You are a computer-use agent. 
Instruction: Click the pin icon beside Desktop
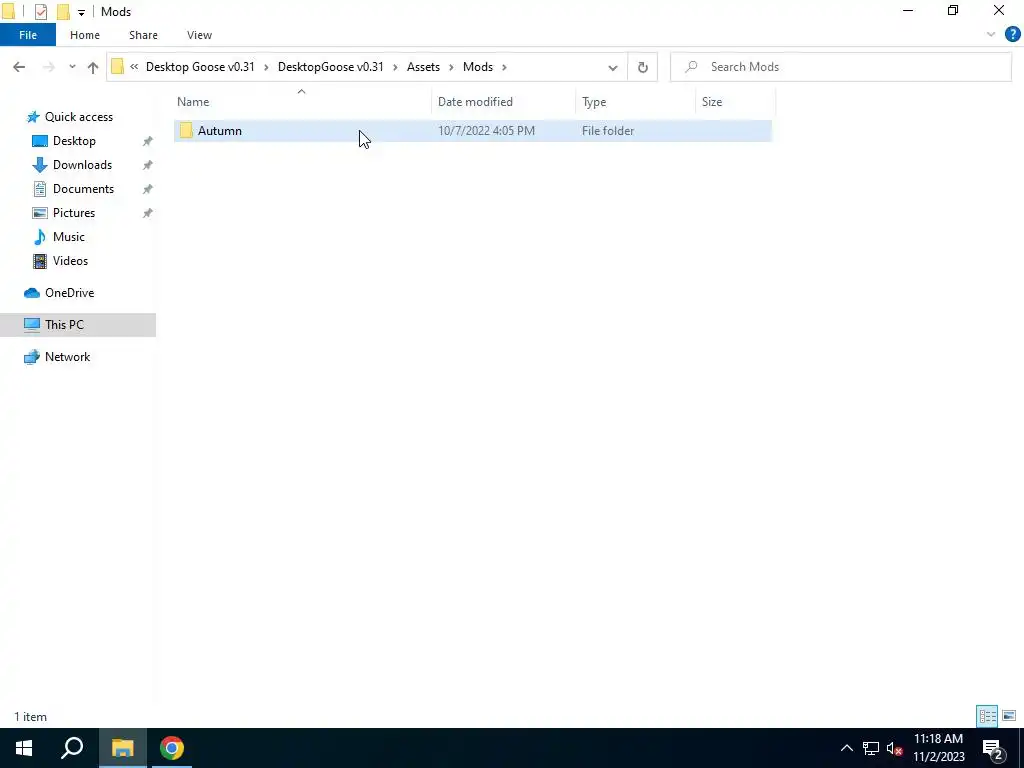[148, 141]
